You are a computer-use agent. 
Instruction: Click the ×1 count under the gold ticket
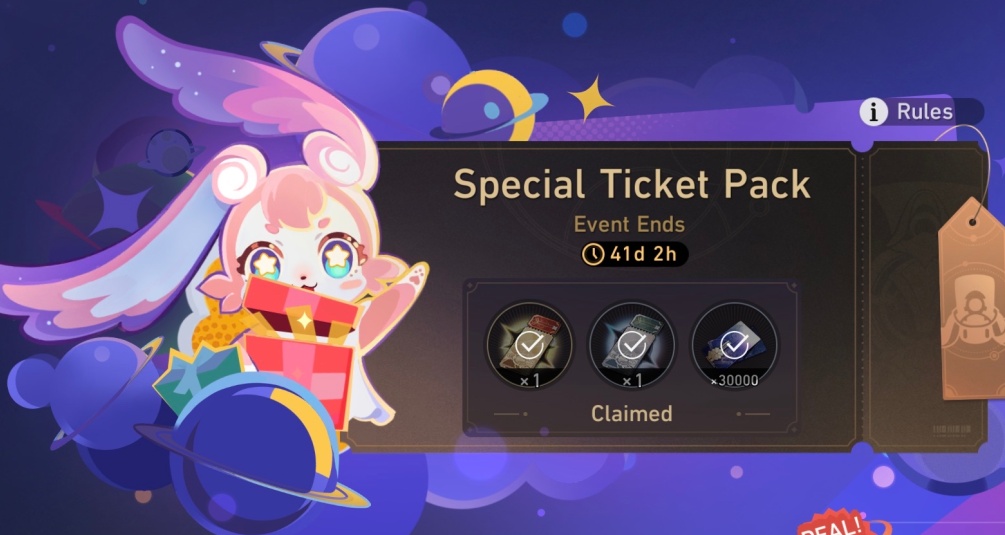click(x=529, y=381)
